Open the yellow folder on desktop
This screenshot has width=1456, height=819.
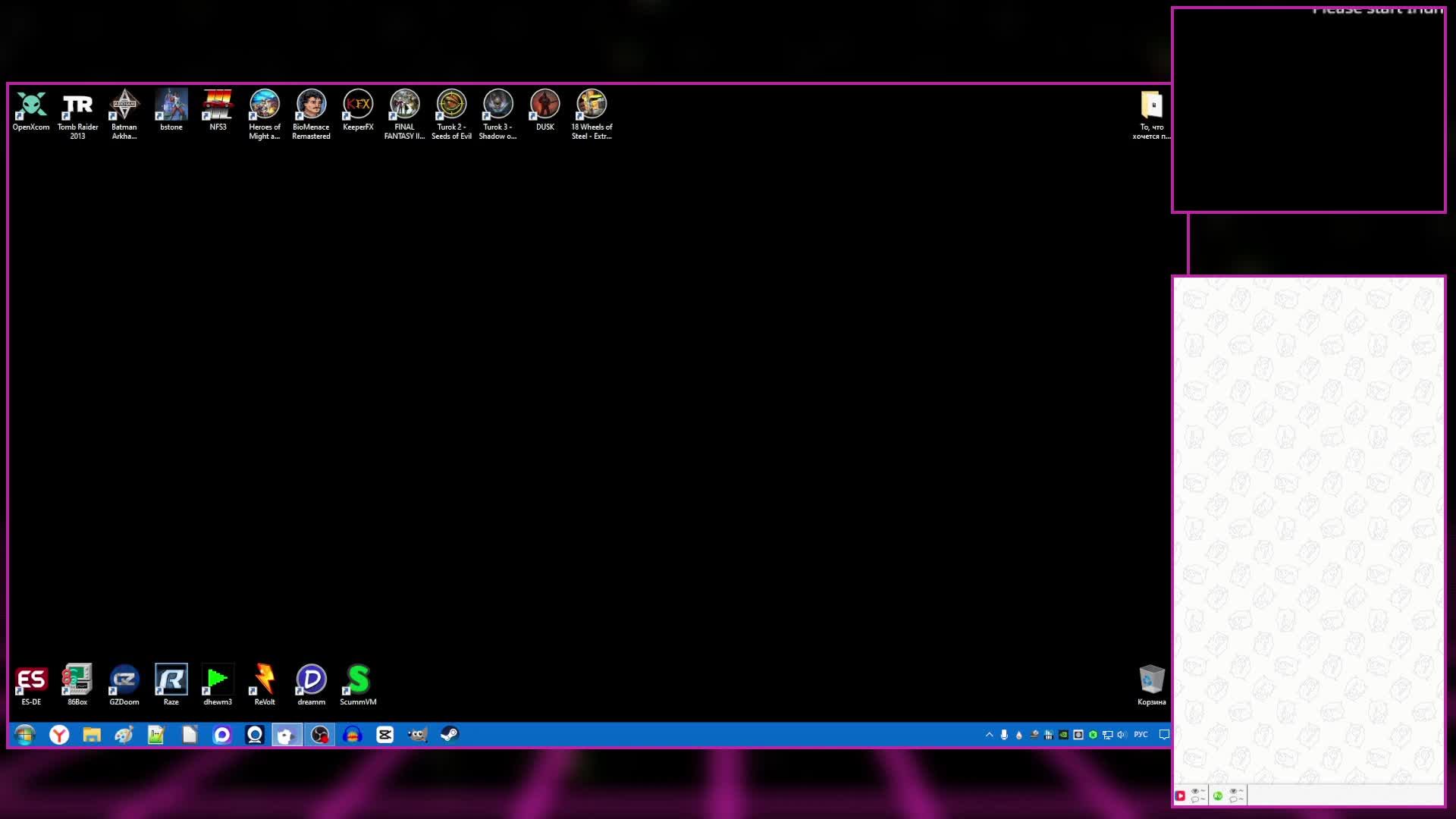point(1151,106)
